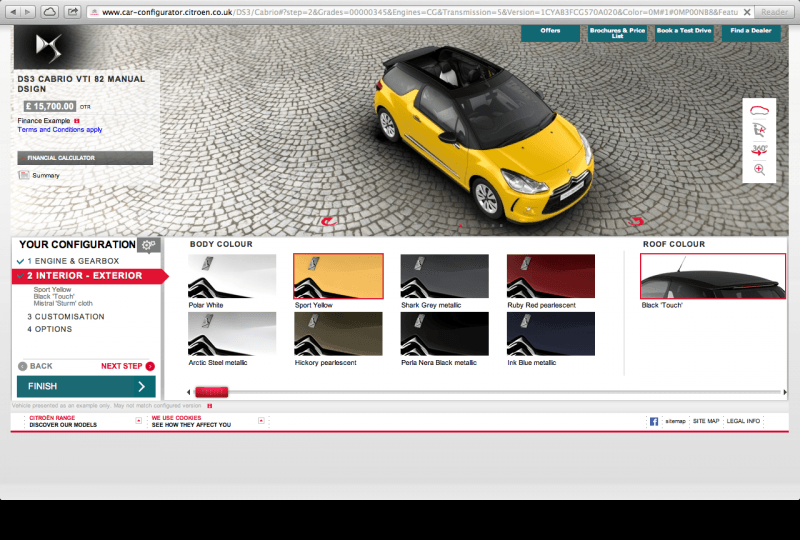The height and width of the screenshot is (540, 800).
Task: Choose Ink Blue metallic body colour
Action: (x=551, y=334)
